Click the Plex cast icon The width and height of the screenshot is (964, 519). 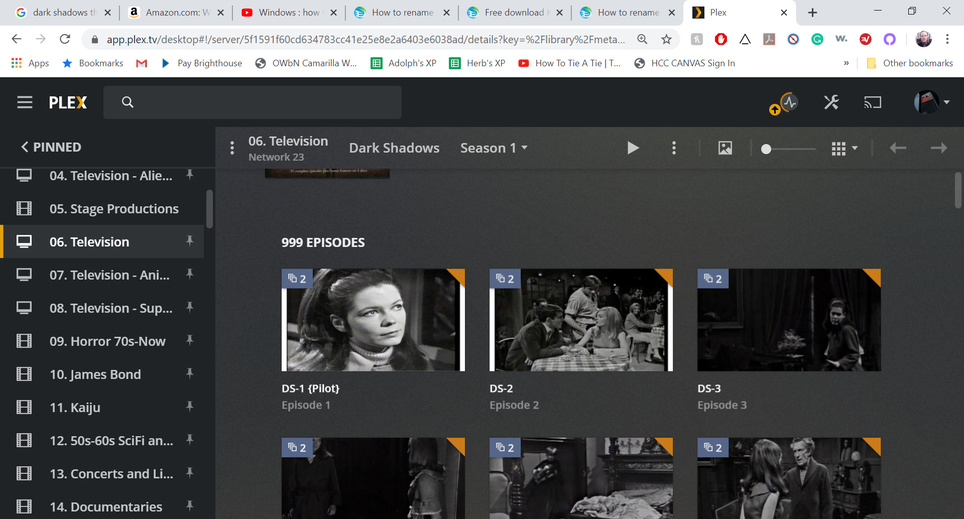tap(872, 102)
